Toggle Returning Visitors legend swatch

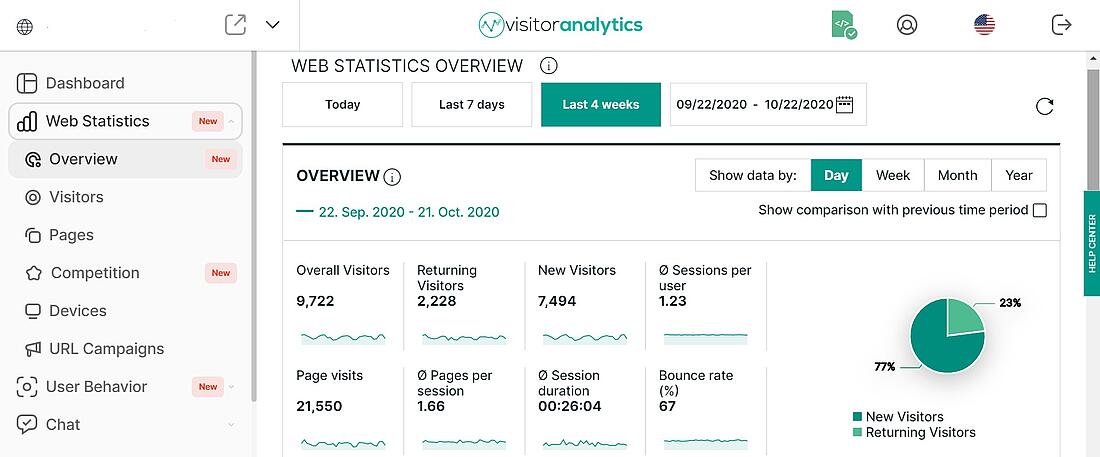[x=857, y=432]
